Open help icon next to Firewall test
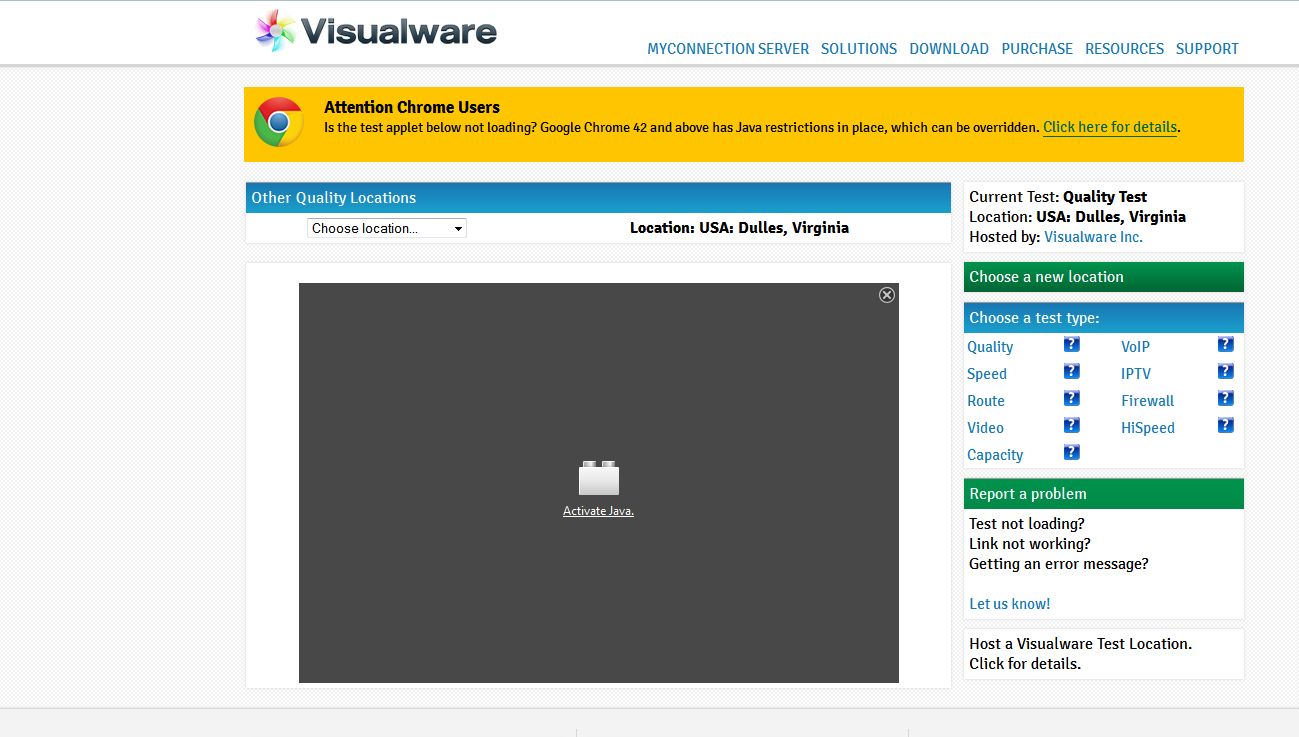 tap(1225, 399)
